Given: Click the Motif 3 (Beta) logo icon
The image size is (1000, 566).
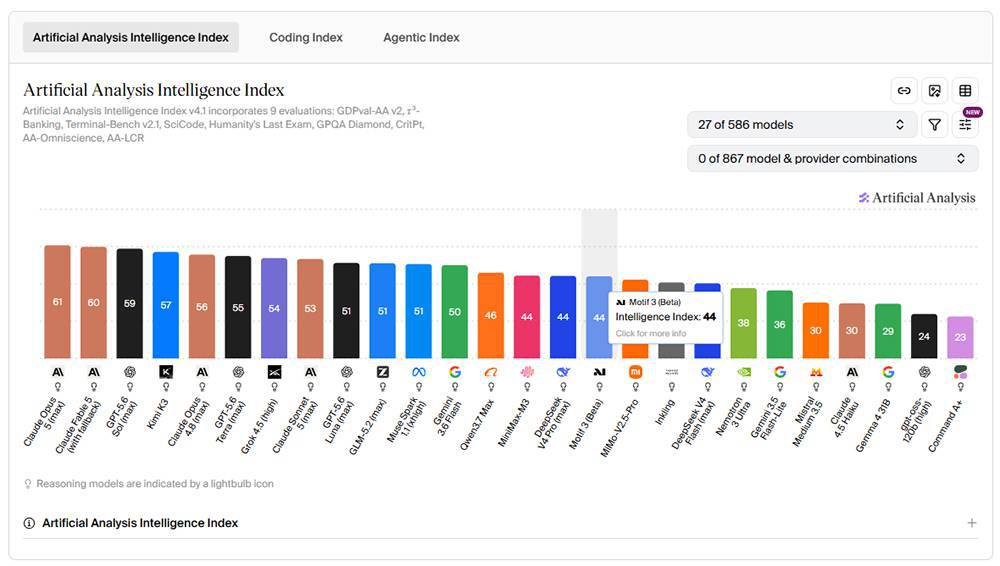Looking at the screenshot, I should pos(599,372).
